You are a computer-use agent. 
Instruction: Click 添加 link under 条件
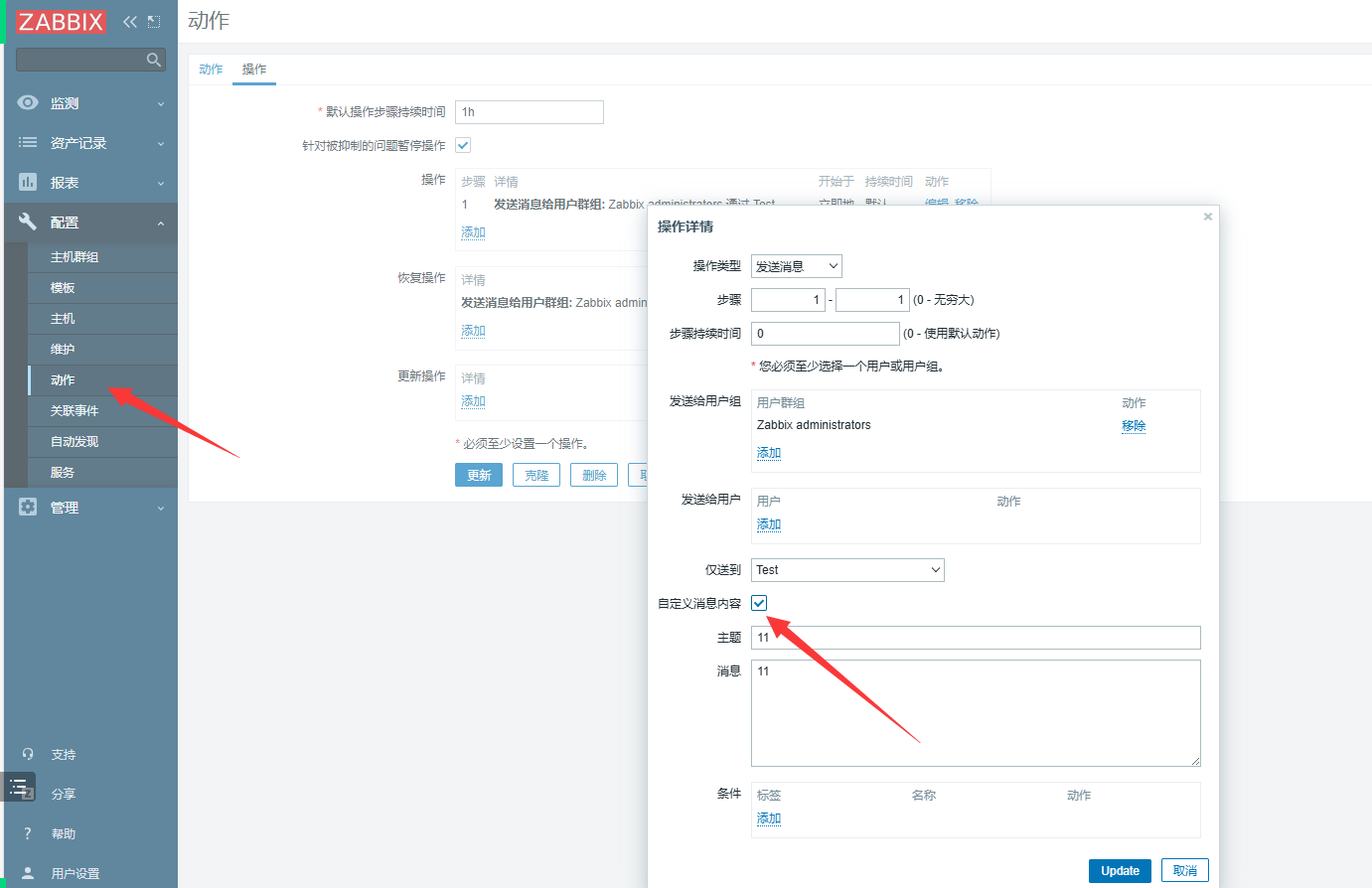click(x=769, y=818)
